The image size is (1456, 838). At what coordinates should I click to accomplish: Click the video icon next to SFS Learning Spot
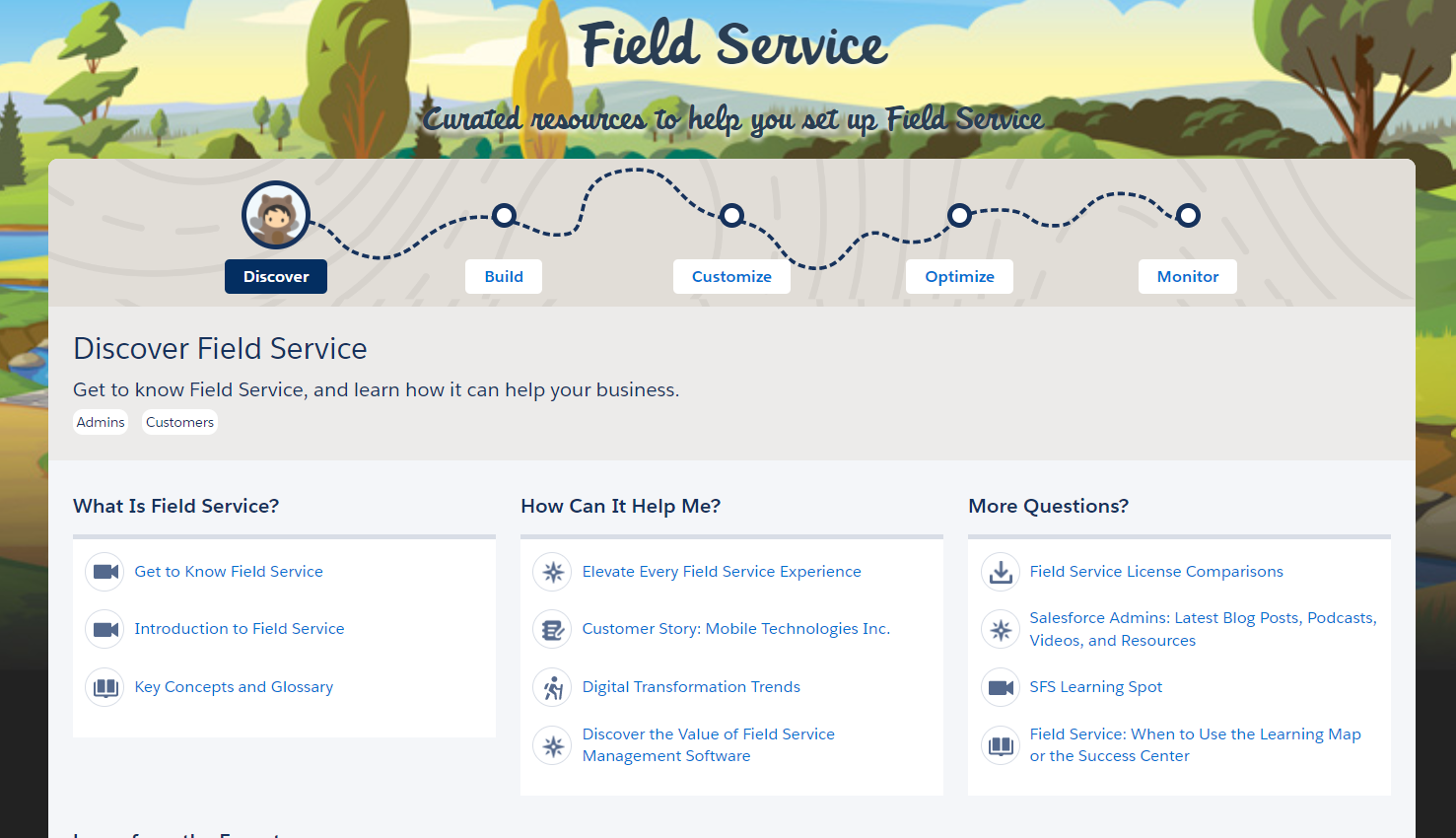click(x=1001, y=687)
